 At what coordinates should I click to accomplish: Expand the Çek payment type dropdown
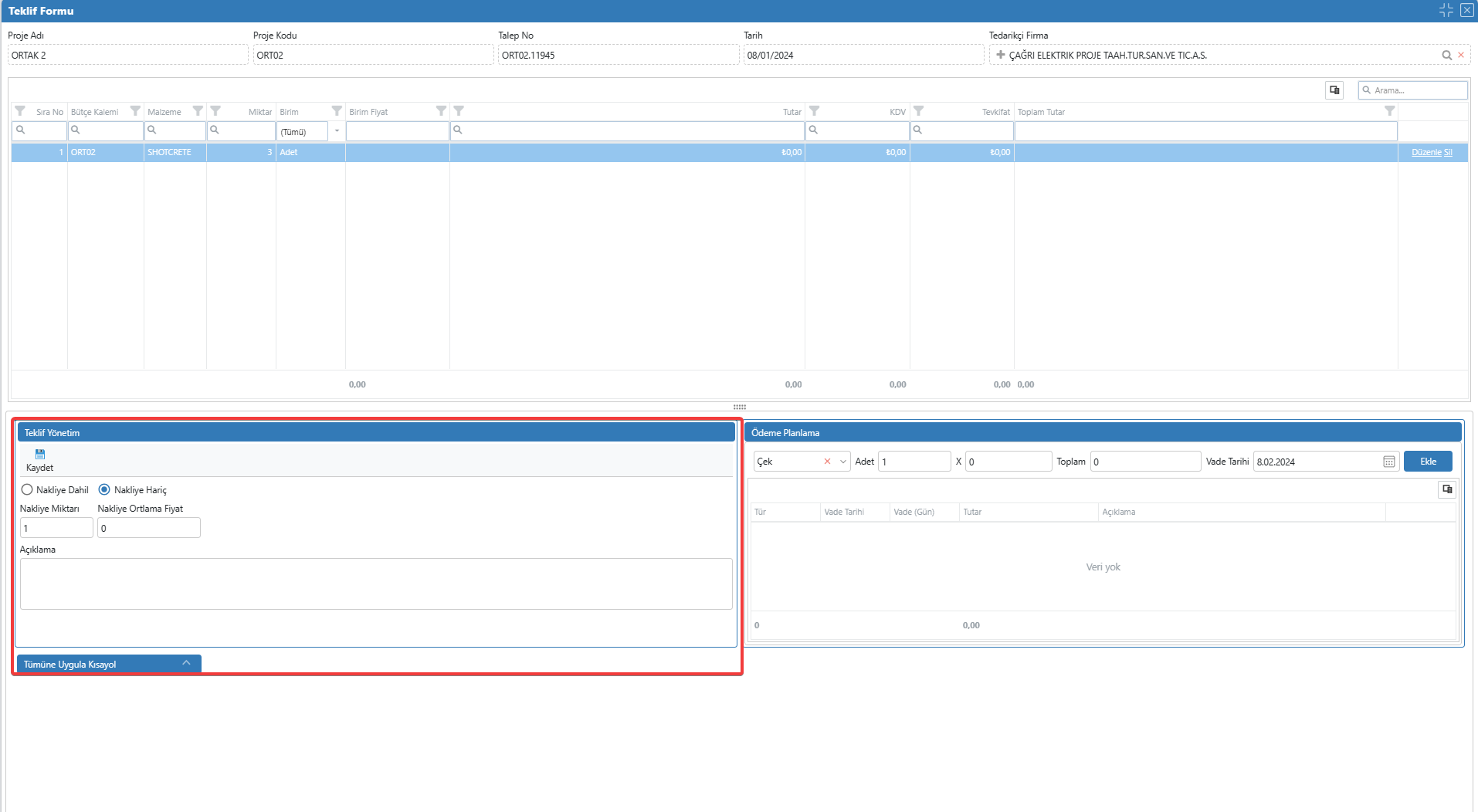click(842, 462)
